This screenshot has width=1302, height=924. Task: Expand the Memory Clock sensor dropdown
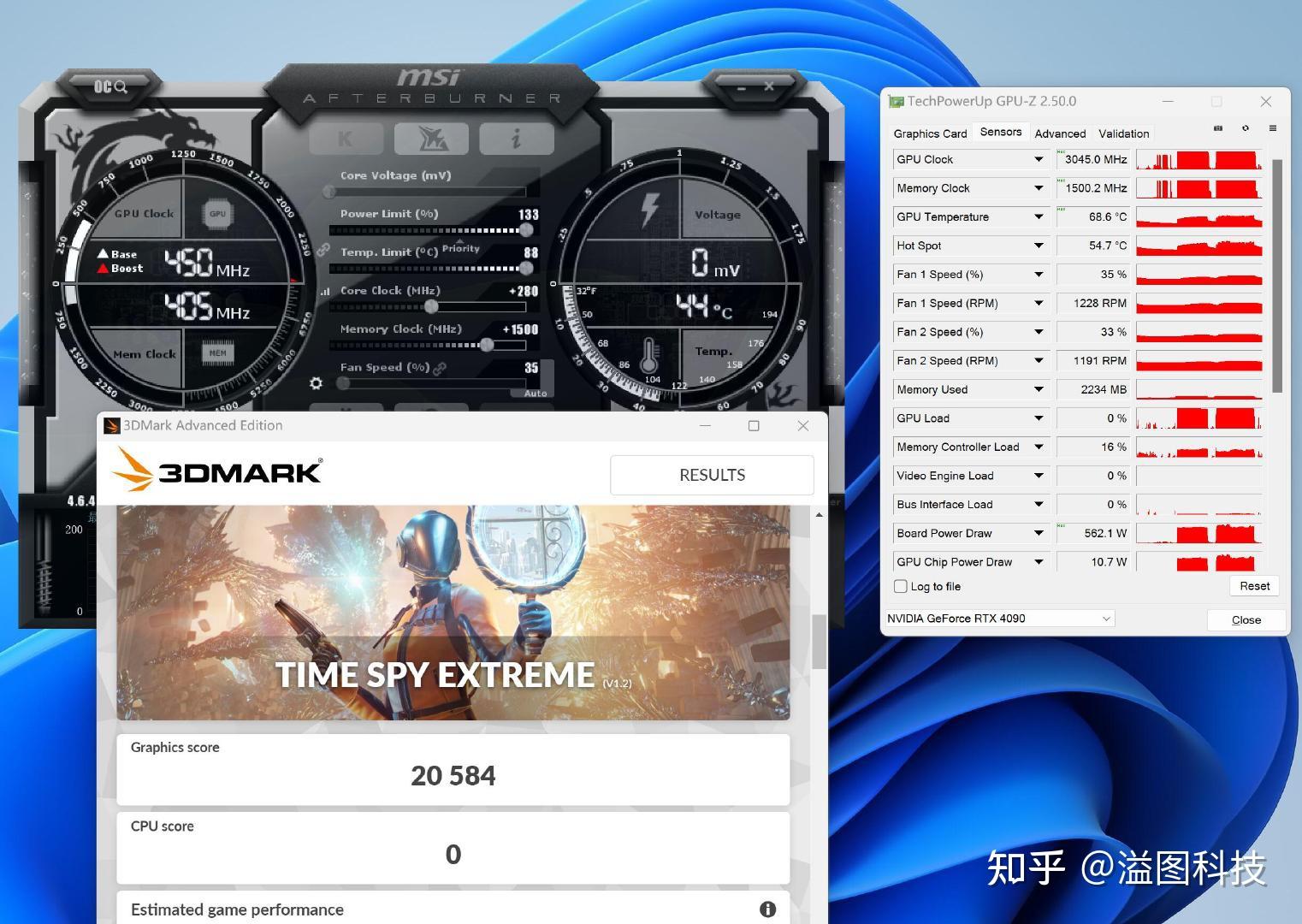(1039, 188)
